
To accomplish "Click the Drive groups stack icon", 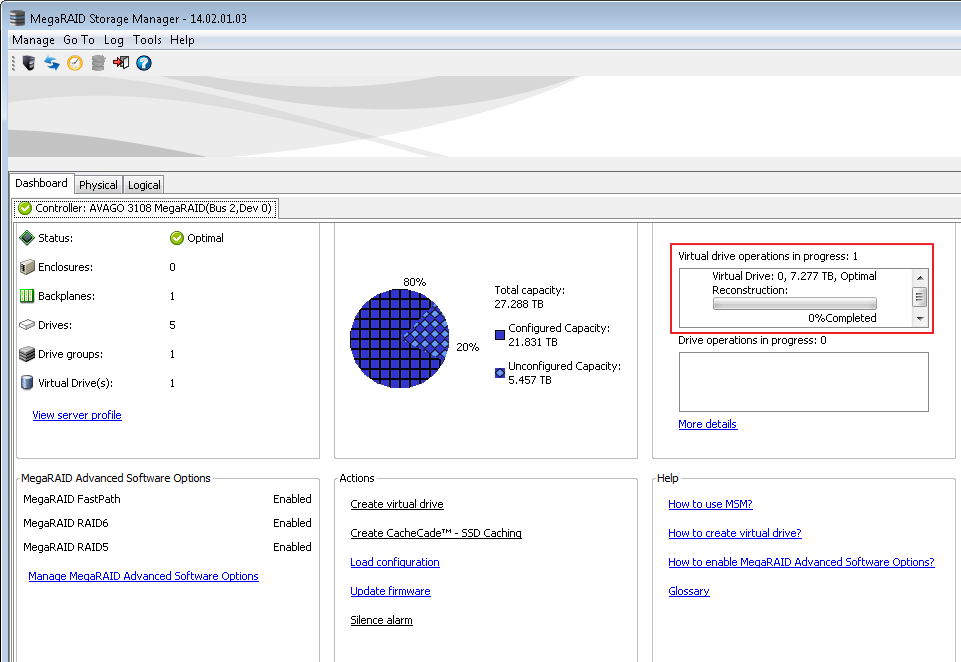I will (x=27, y=354).
